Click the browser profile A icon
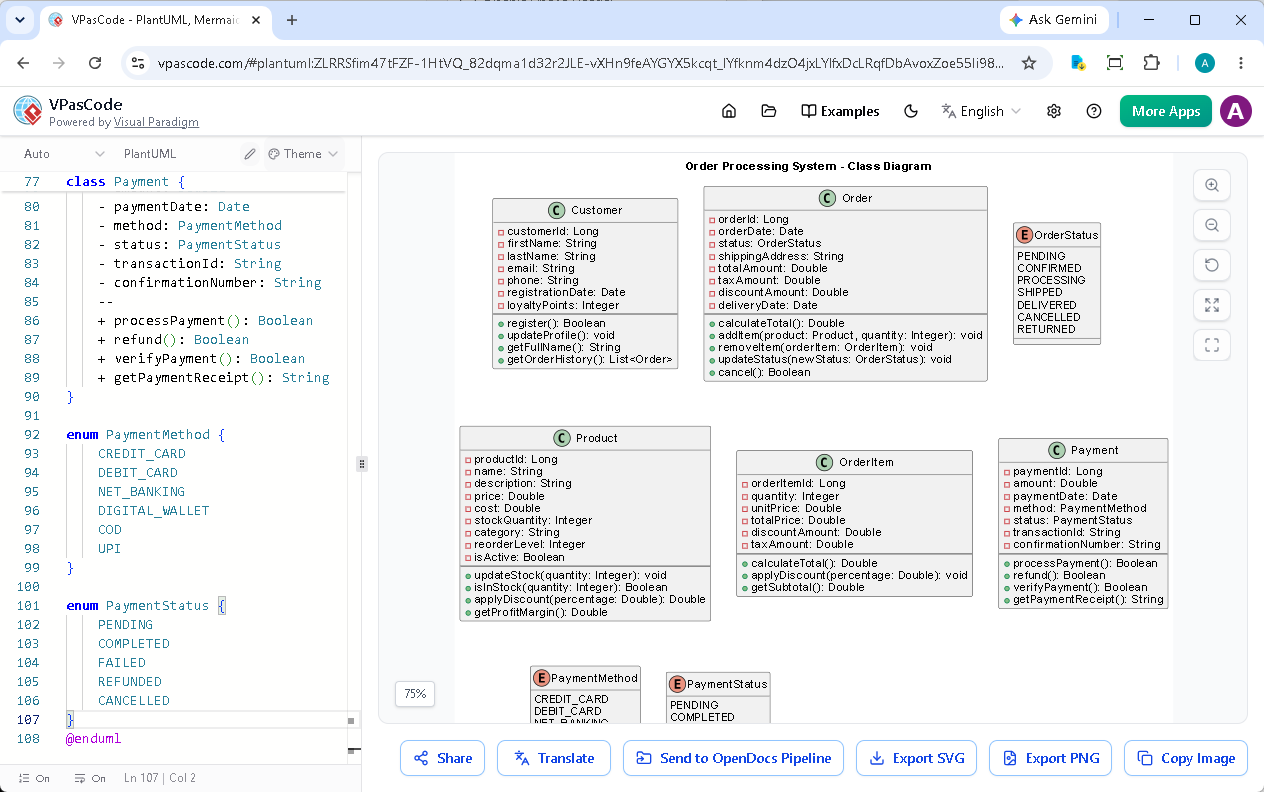 coord(1205,63)
